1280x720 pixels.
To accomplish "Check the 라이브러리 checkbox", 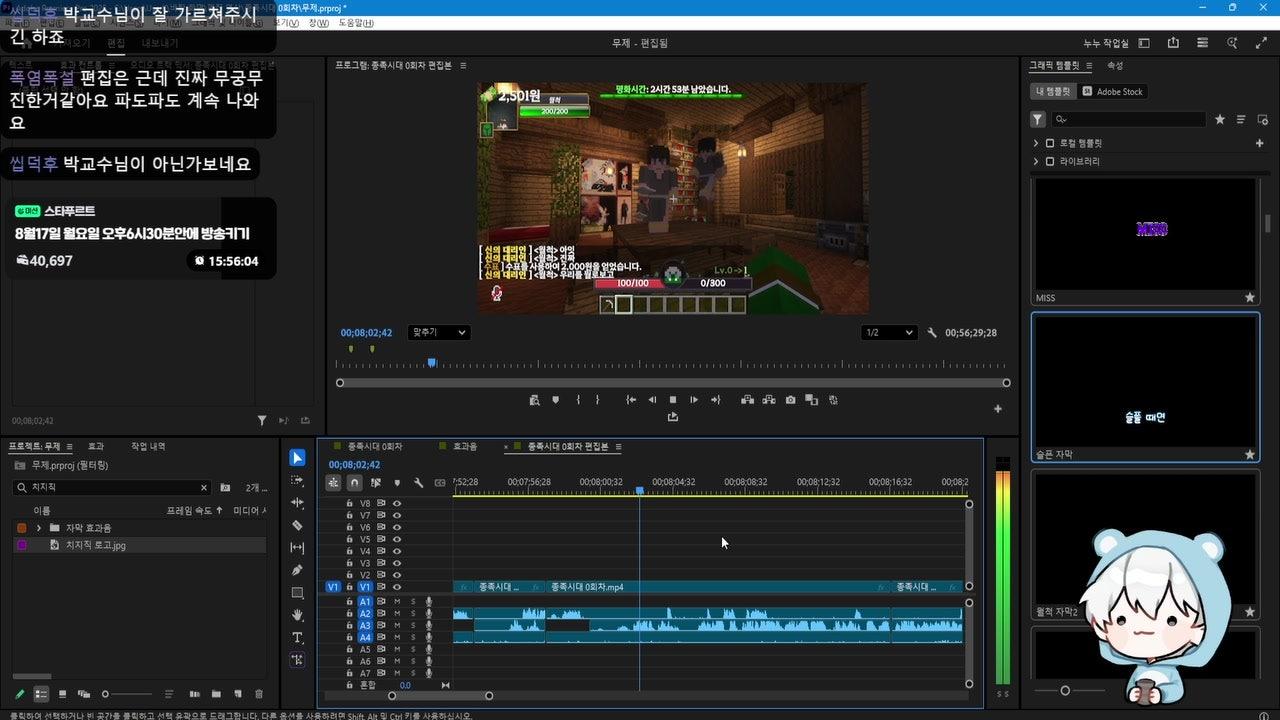I will 1050,161.
